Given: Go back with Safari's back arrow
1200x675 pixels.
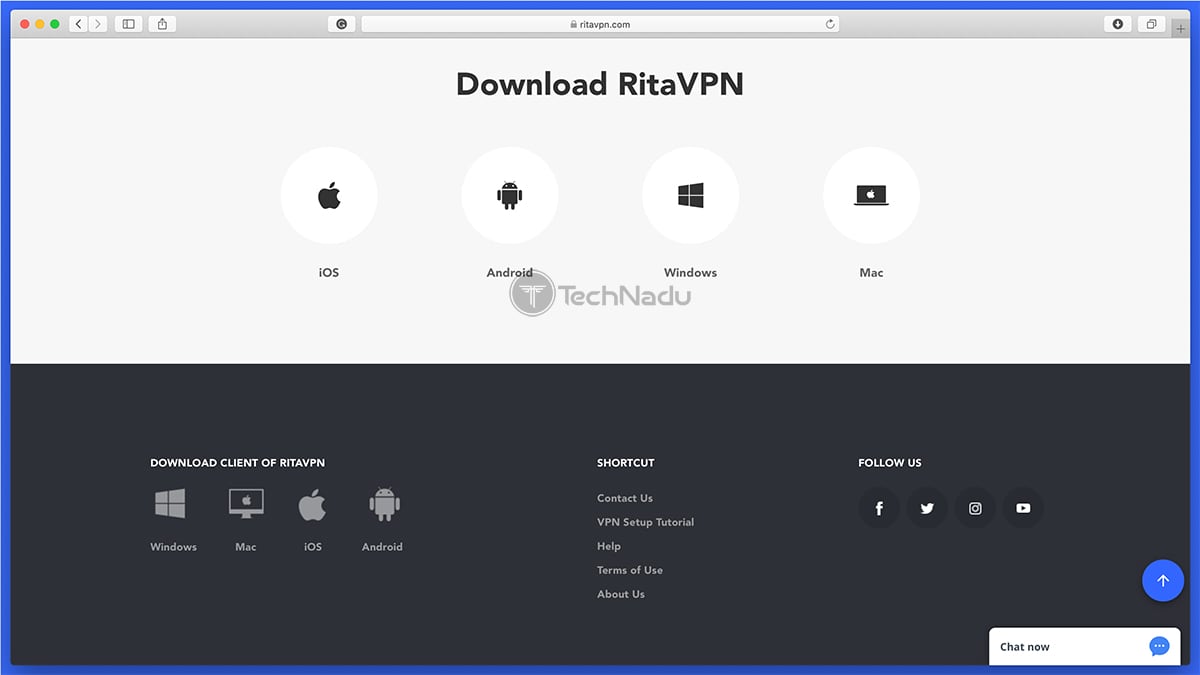Looking at the screenshot, I should 79,24.
